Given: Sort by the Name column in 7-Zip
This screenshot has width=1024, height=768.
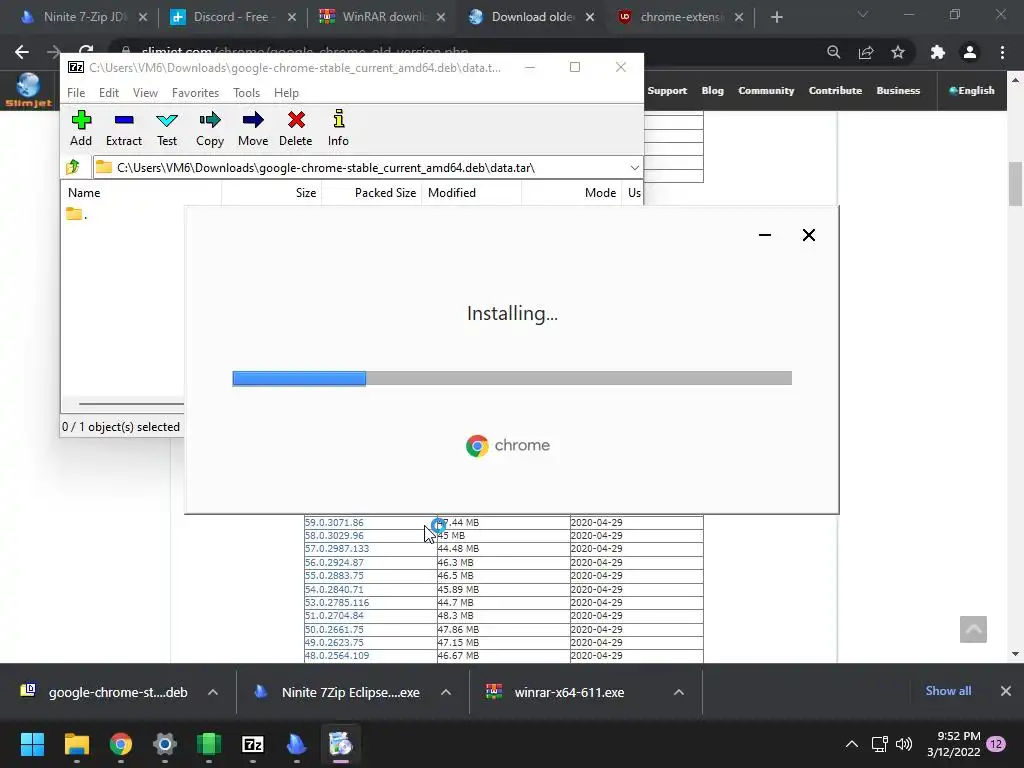Looking at the screenshot, I should (141, 193).
